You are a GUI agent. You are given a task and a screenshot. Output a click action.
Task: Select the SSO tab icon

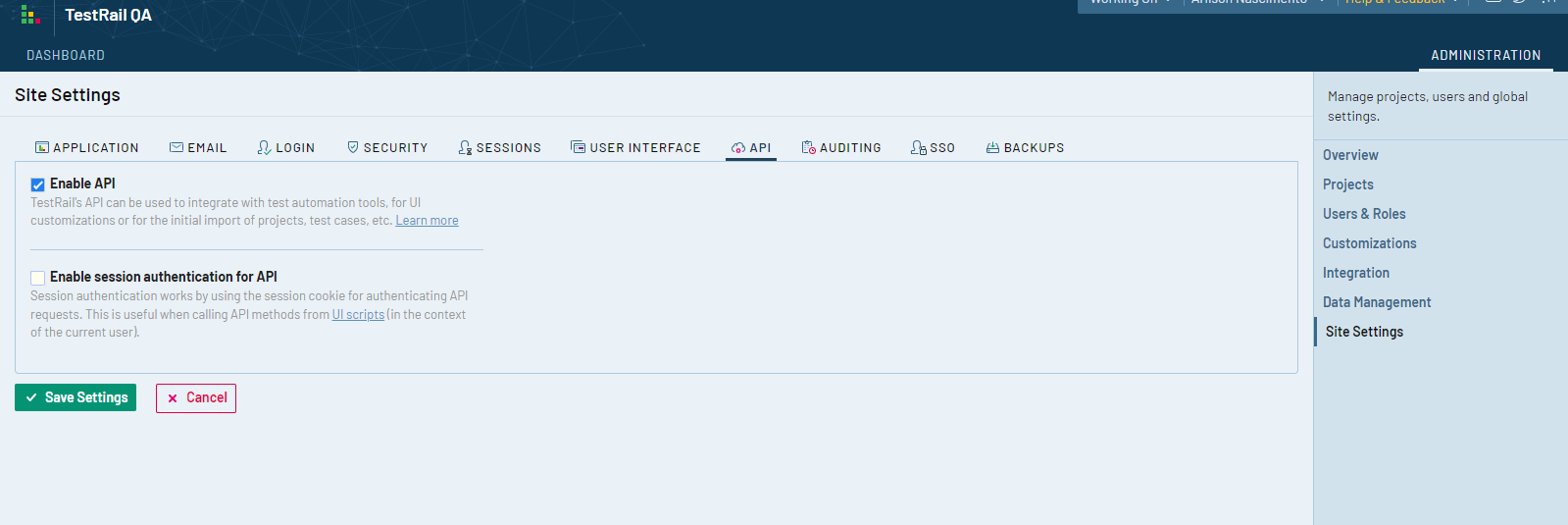coord(918,147)
